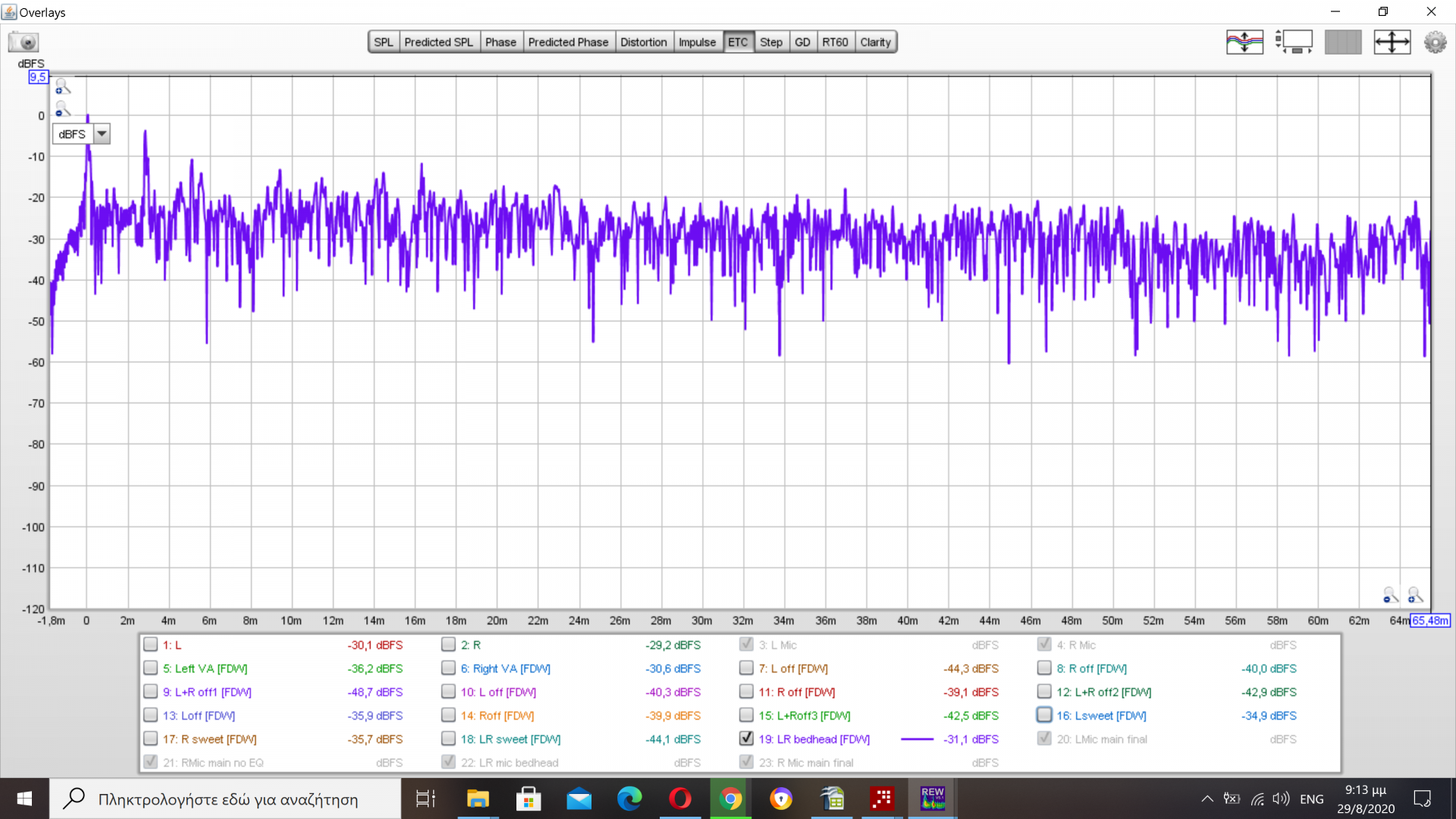Image resolution: width=1456 pixels, height=819 pixels.
Task: Click the -31,1 dBFS value of trace 19
Action: click(971, 739)
